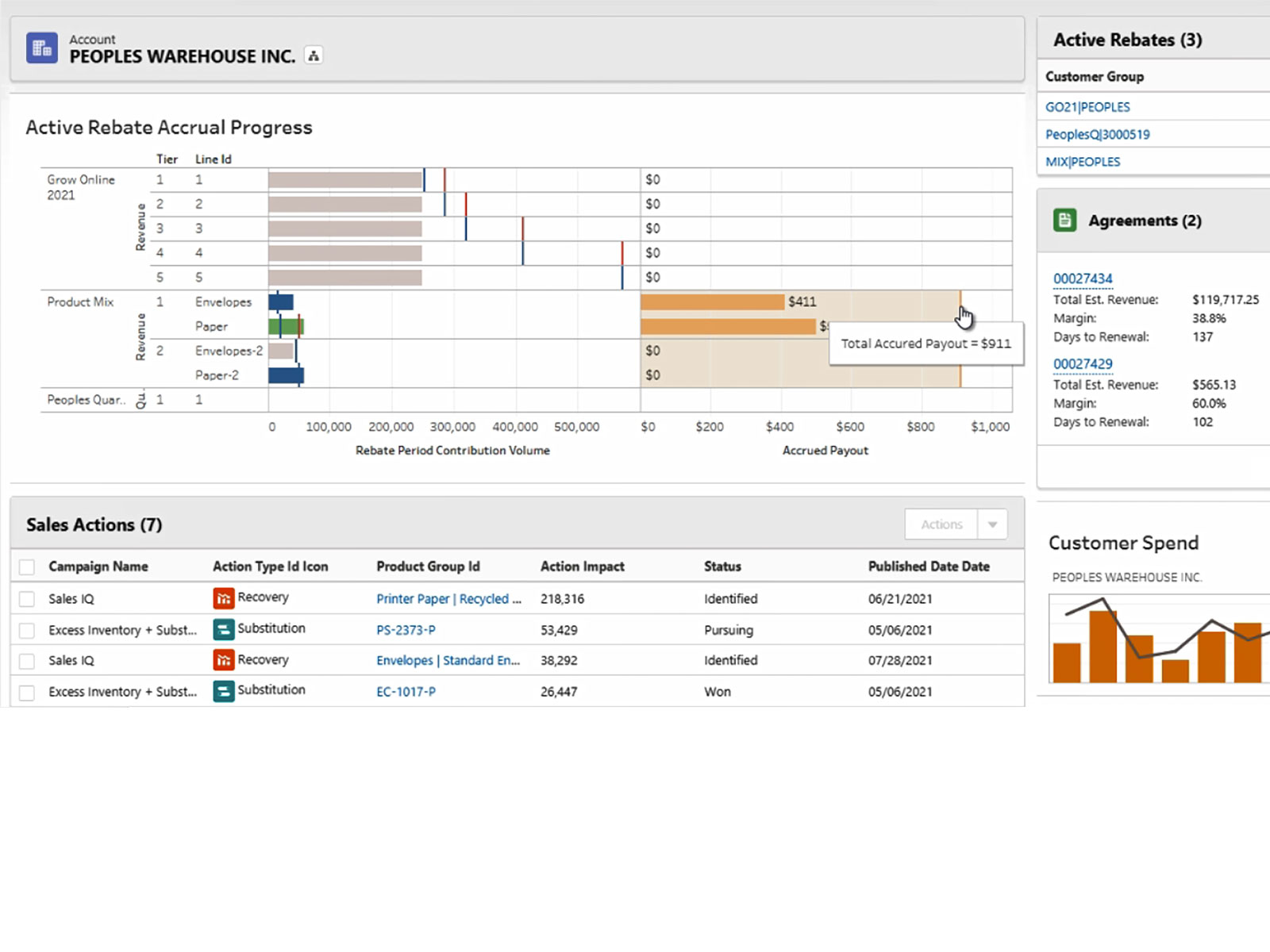This screenshot has width=1270, height=952.
Task: Click the Won status cell
Action: pyautogui.click(x=718, y=692)
